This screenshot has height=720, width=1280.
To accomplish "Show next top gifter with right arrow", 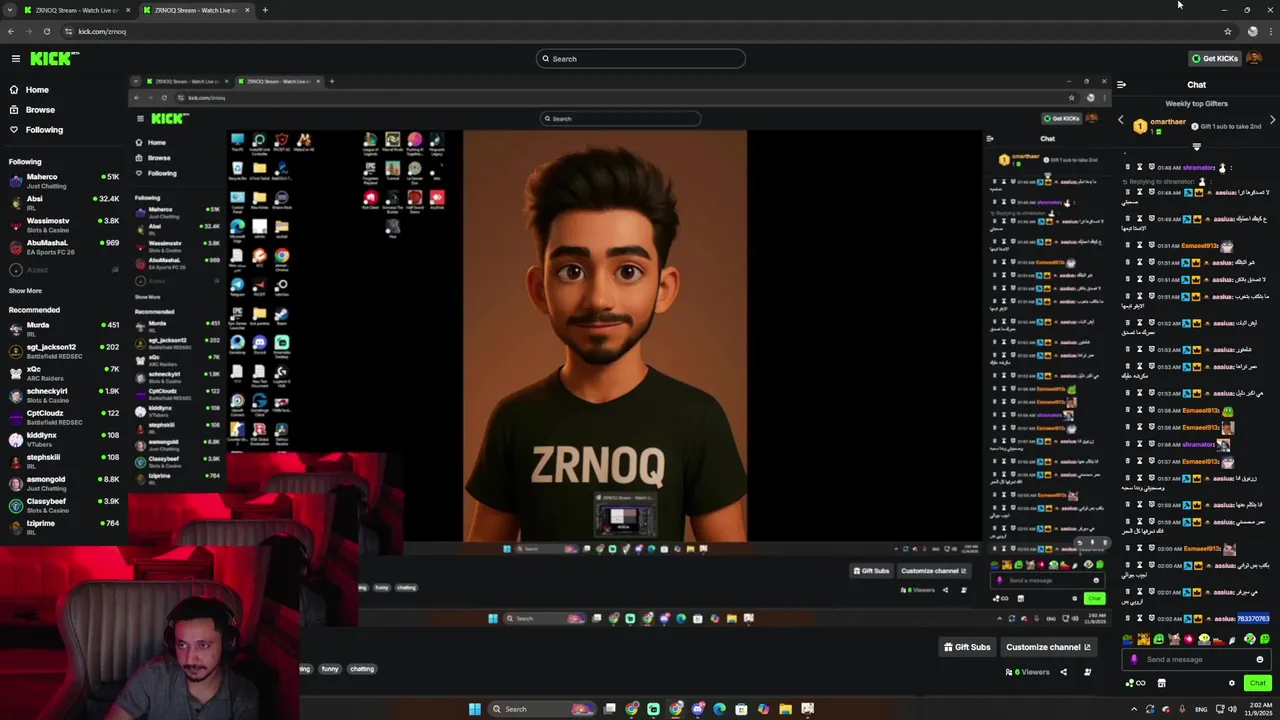I will coord(1272,121).
